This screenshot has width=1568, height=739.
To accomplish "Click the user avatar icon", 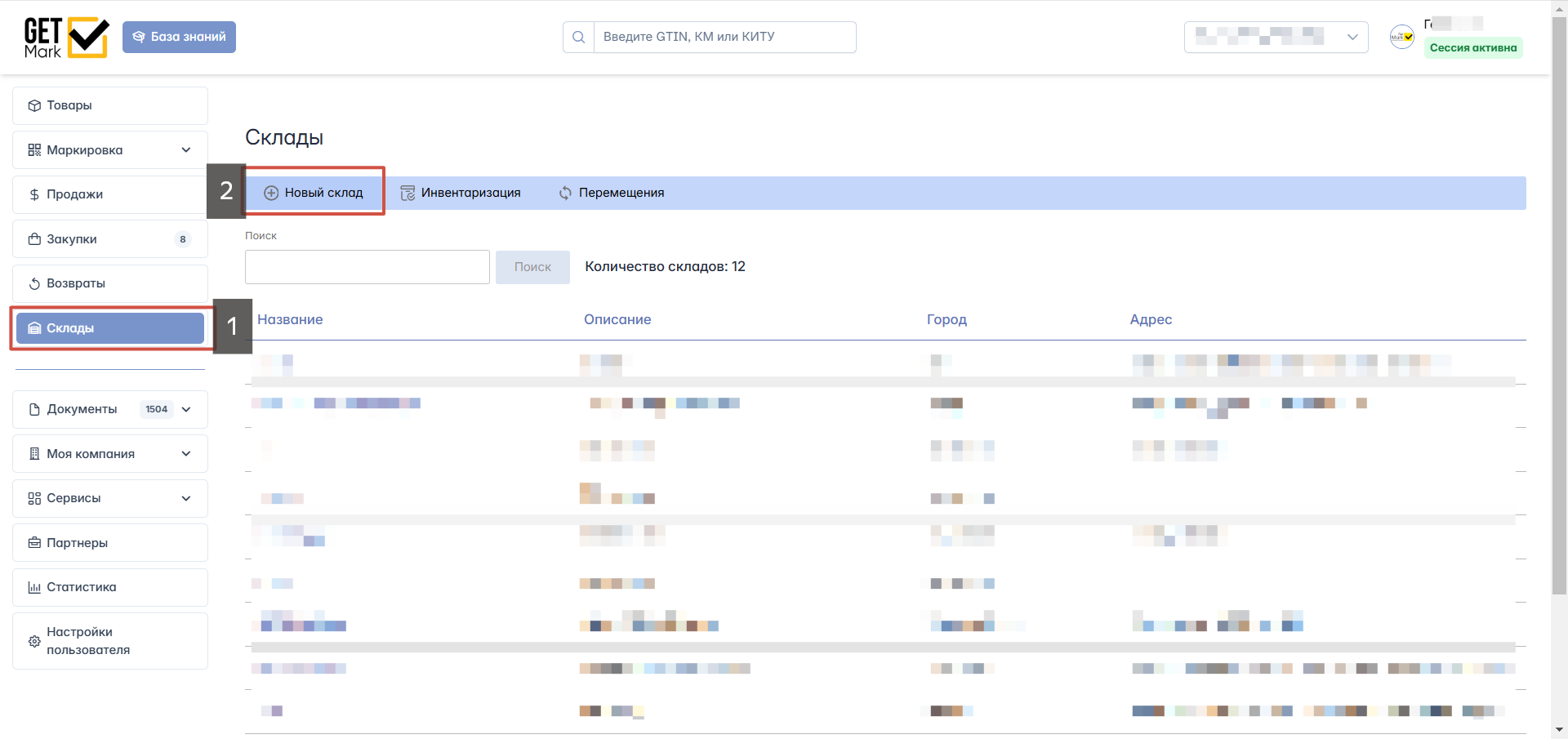I will click(x=1402, y=37).
